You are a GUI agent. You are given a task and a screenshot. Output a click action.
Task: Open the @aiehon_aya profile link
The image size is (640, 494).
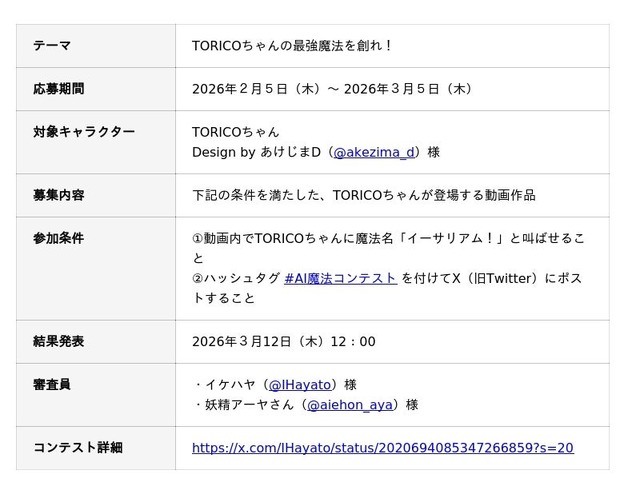click(x=349, y=405)
